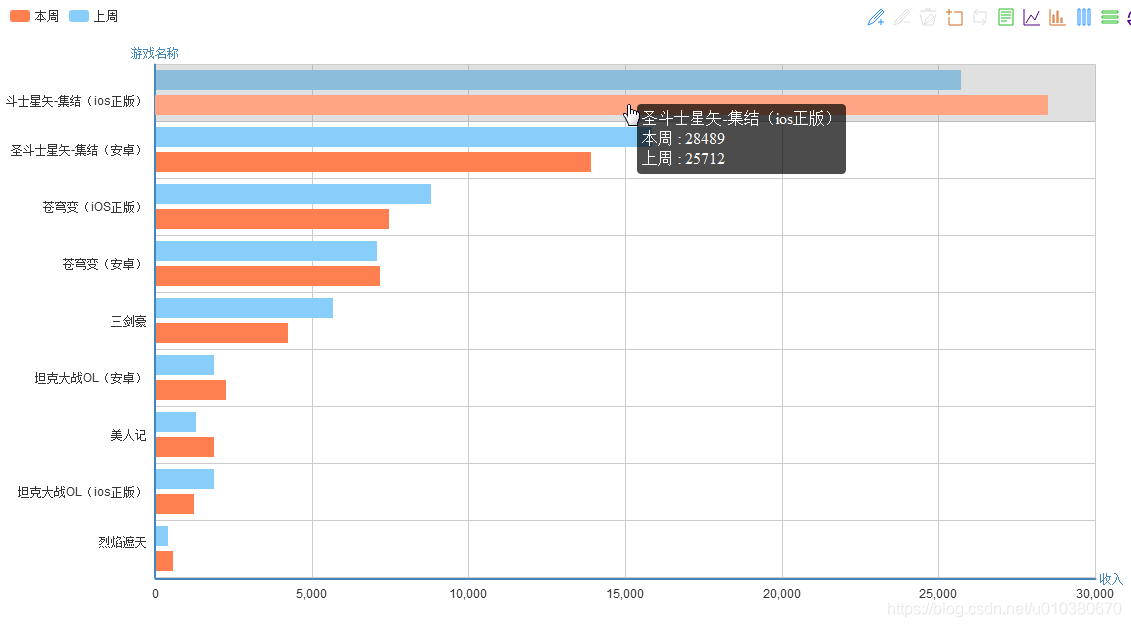Viewport: 1131px width, 627px height.
Task: Click 上周 bar for 坦克大战OL（安卓）
Action: click(x=185, y=365)
